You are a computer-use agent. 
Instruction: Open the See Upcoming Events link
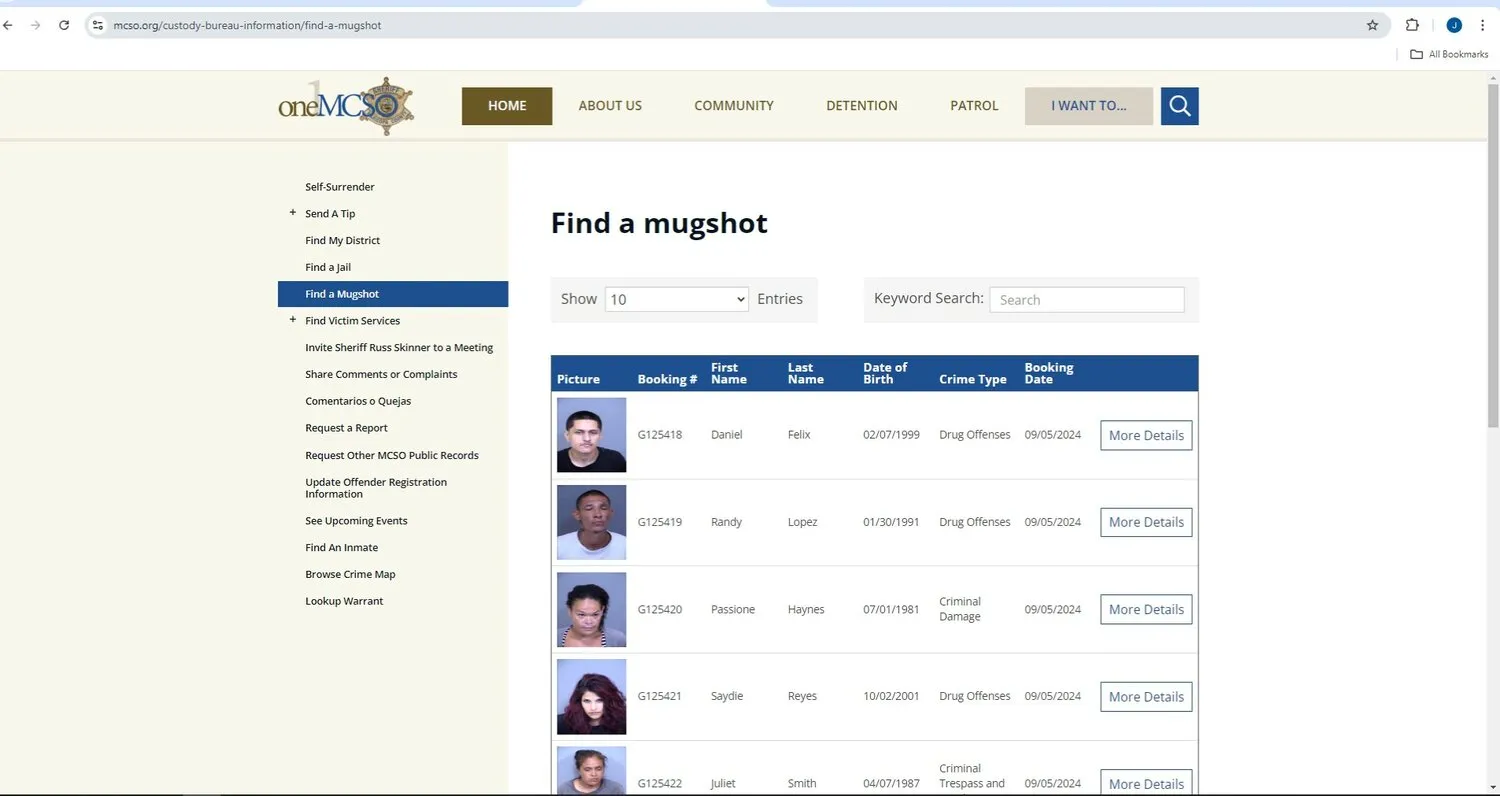pyautogui.click(x=356, y=521)
